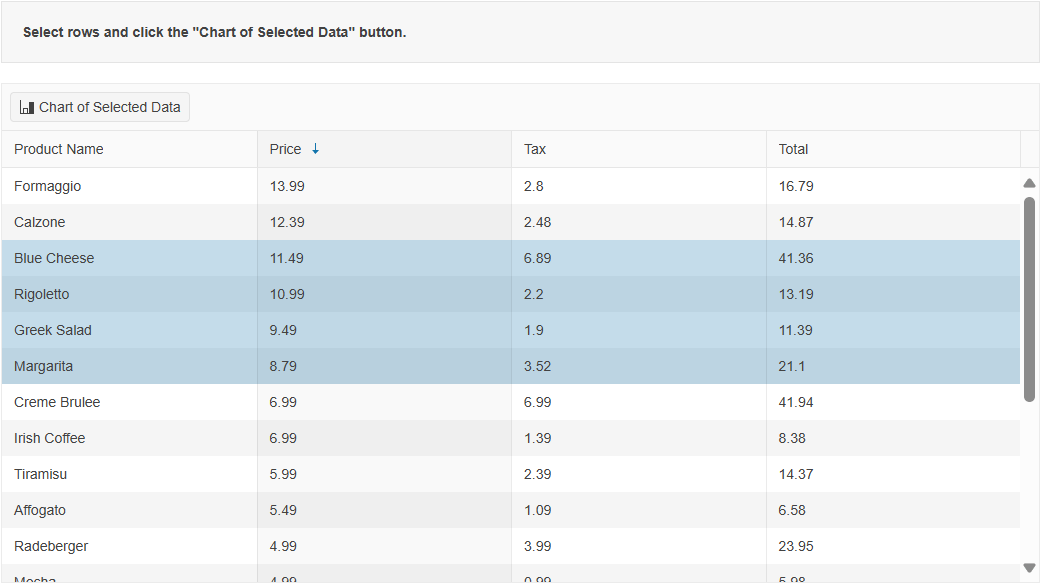Toggle sort order on the Price column
Image resolution: width=1041 pixels, height=584 pixels.
[x=283, y=148]
